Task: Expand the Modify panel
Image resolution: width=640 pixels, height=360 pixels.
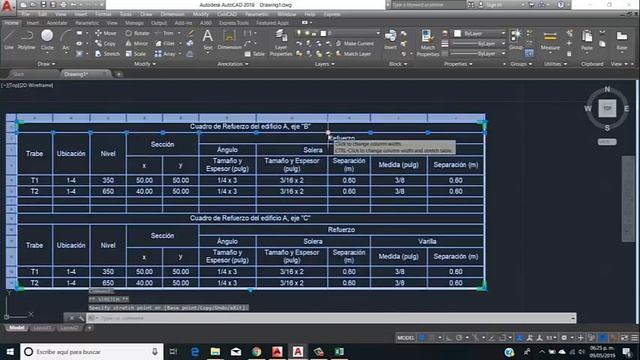Action: pos(145,64)
